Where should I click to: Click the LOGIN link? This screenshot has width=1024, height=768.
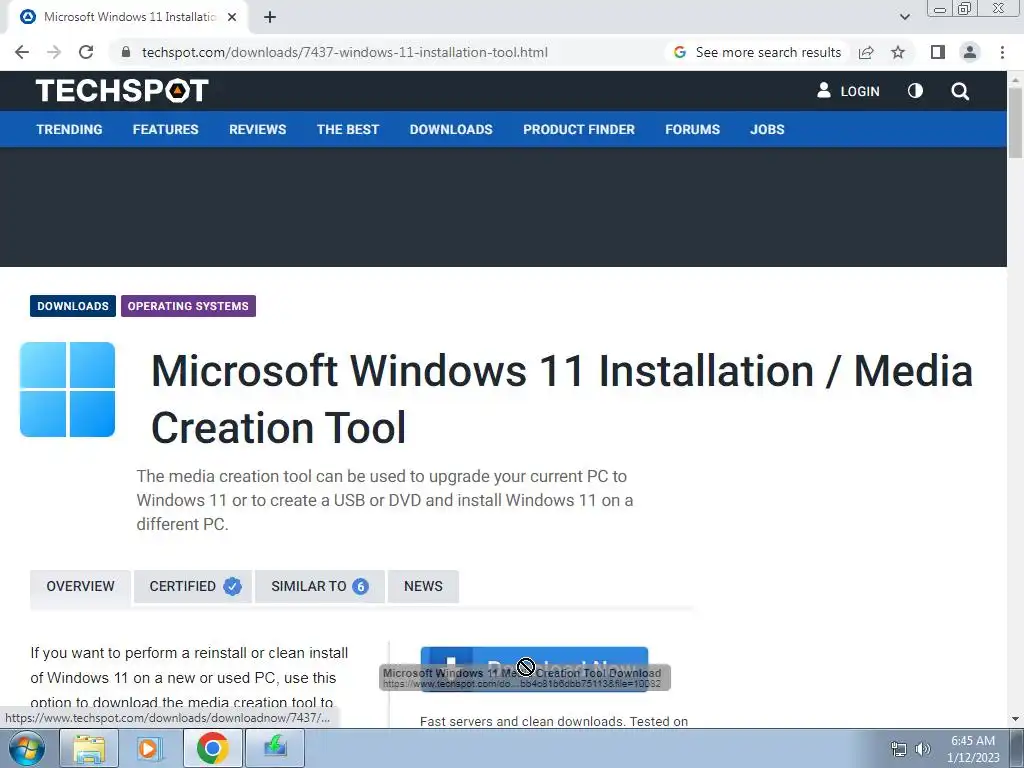(859, 91)
